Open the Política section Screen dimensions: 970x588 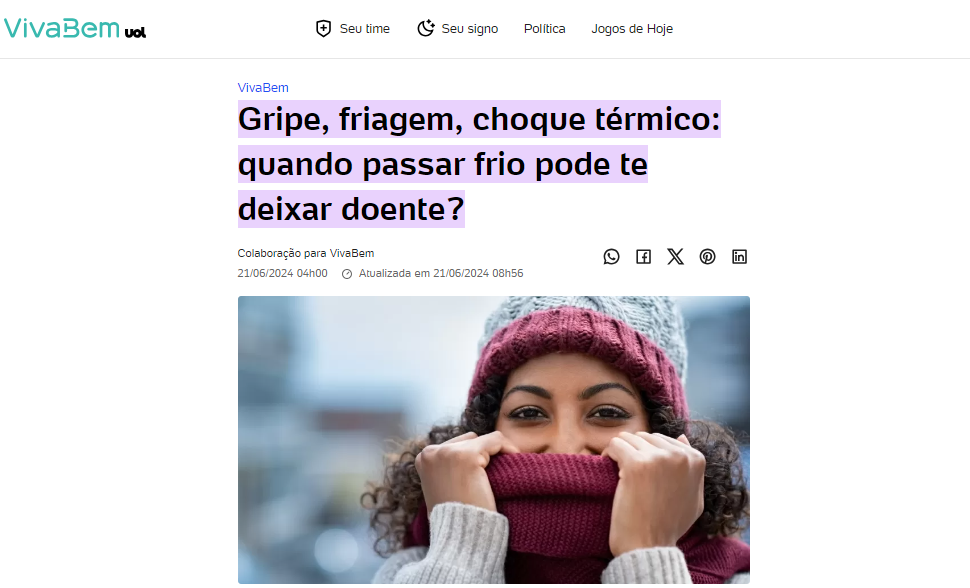point(544,28)
